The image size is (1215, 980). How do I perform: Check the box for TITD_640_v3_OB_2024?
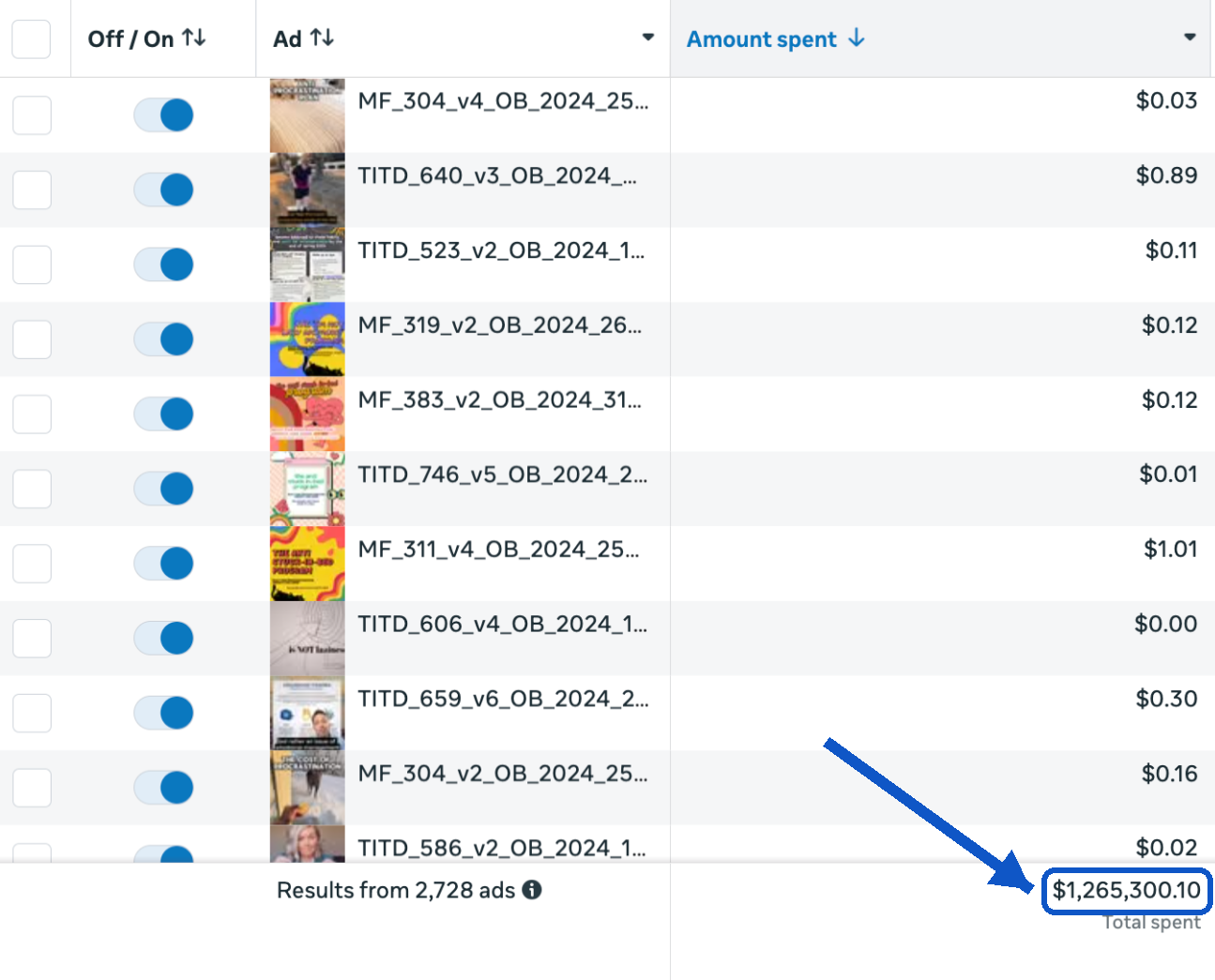(x=32, y=189)
